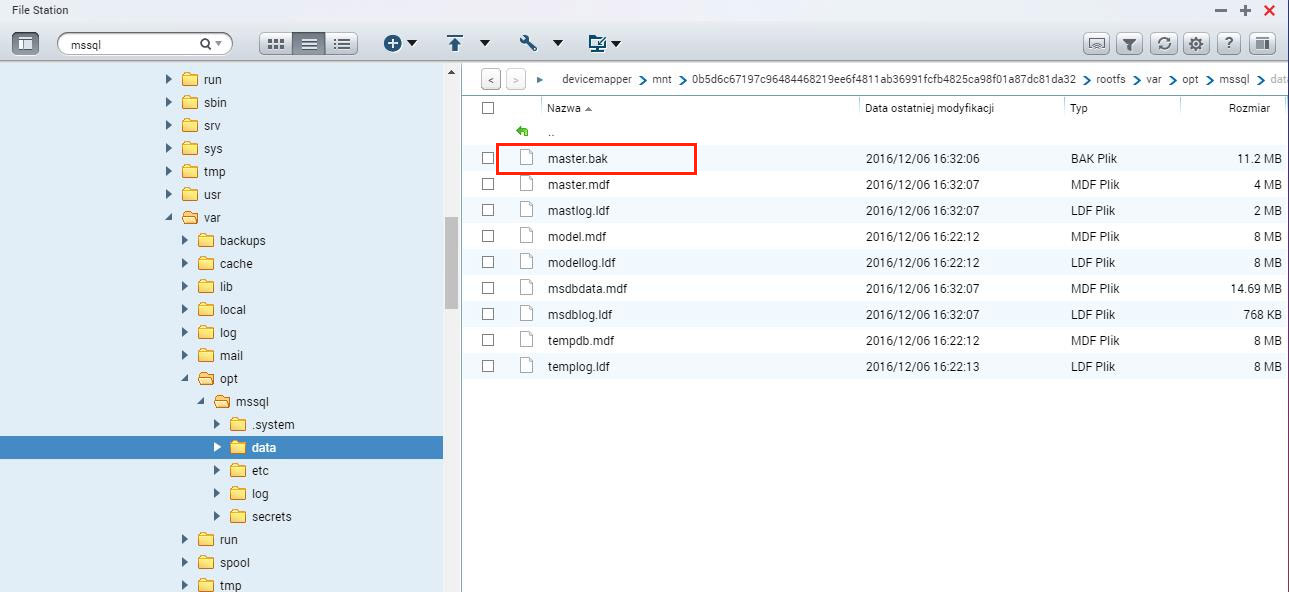This screenshot has width=1289, height=592.
Task: Click the cache folder icon
Action: (206, 264)
